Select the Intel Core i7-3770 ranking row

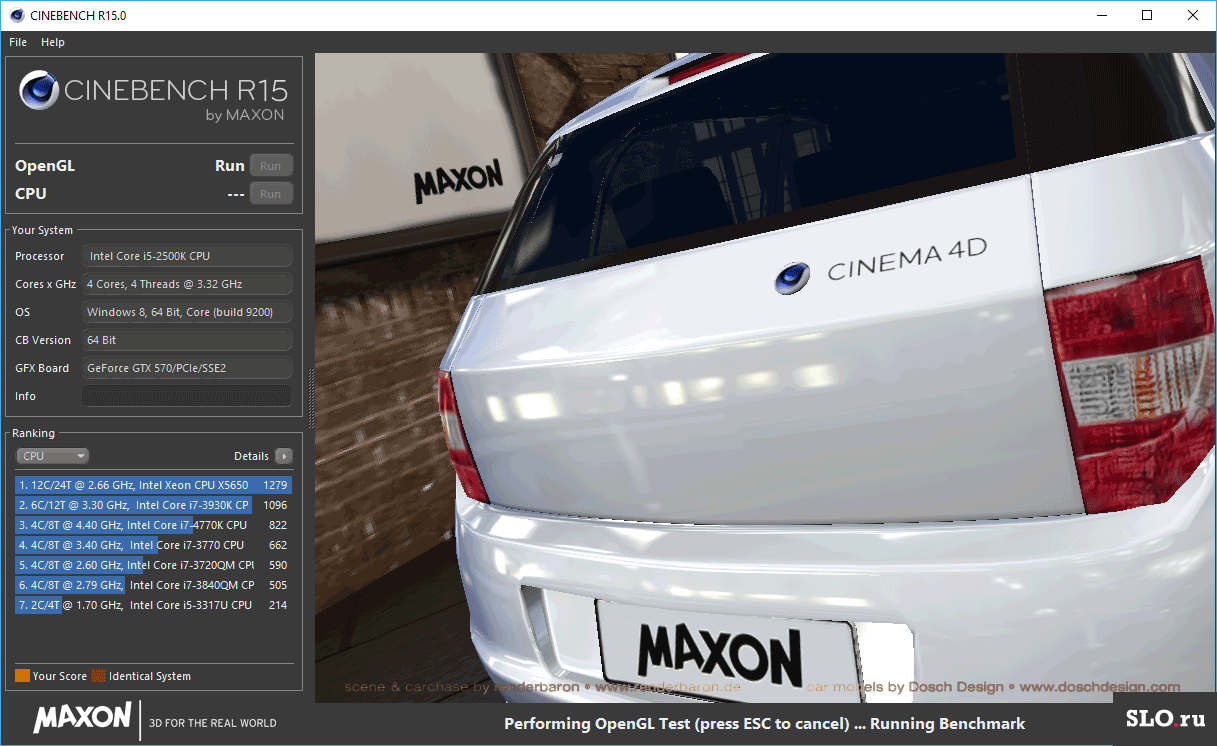pos(153,545)
